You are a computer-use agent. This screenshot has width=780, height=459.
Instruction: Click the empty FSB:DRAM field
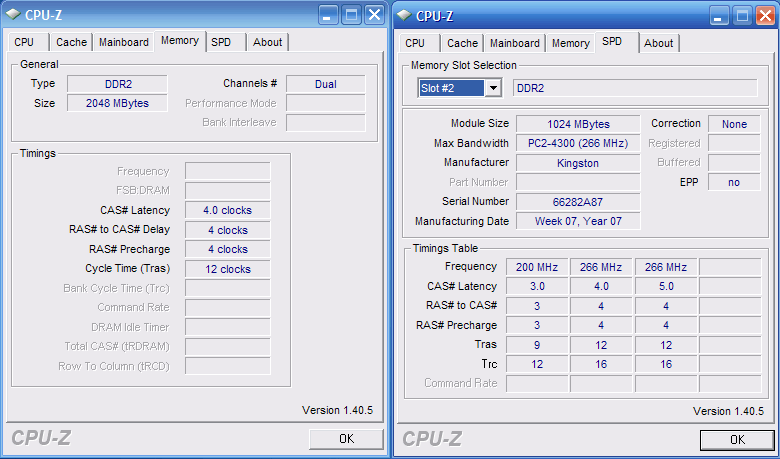tap(228, 190)
